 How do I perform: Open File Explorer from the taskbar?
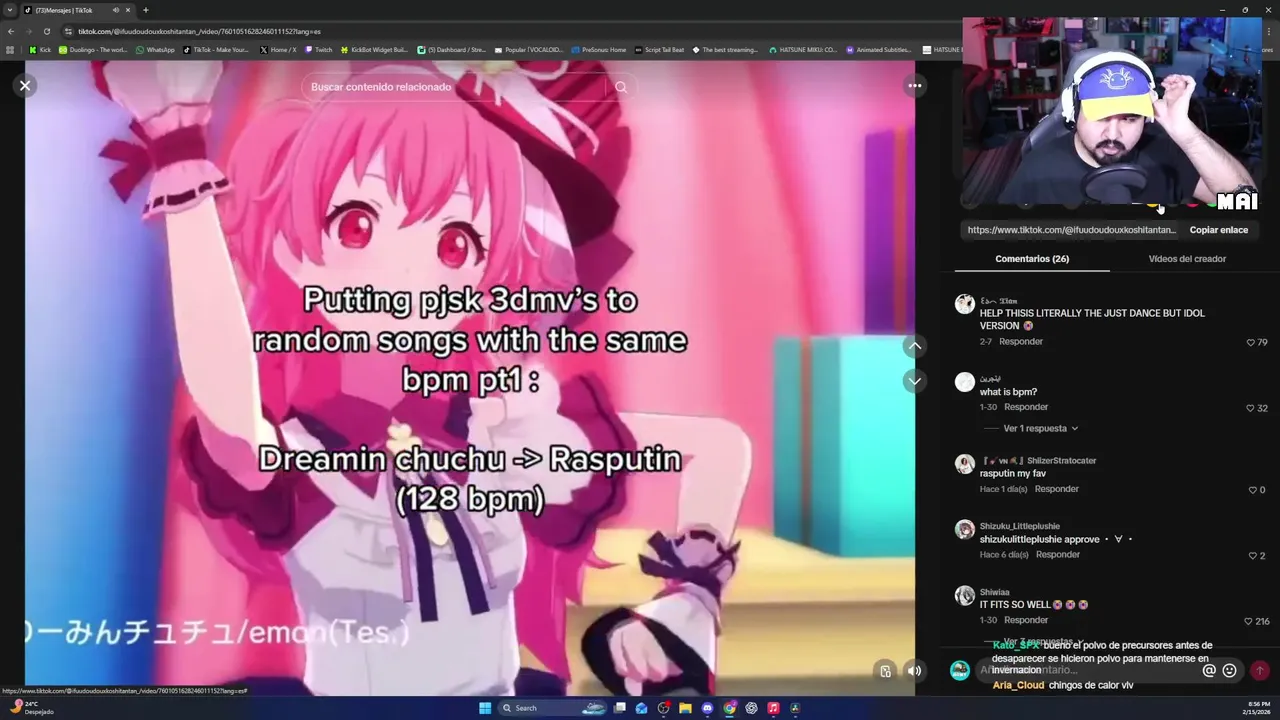pyautogui.click(x=685, y=708)
